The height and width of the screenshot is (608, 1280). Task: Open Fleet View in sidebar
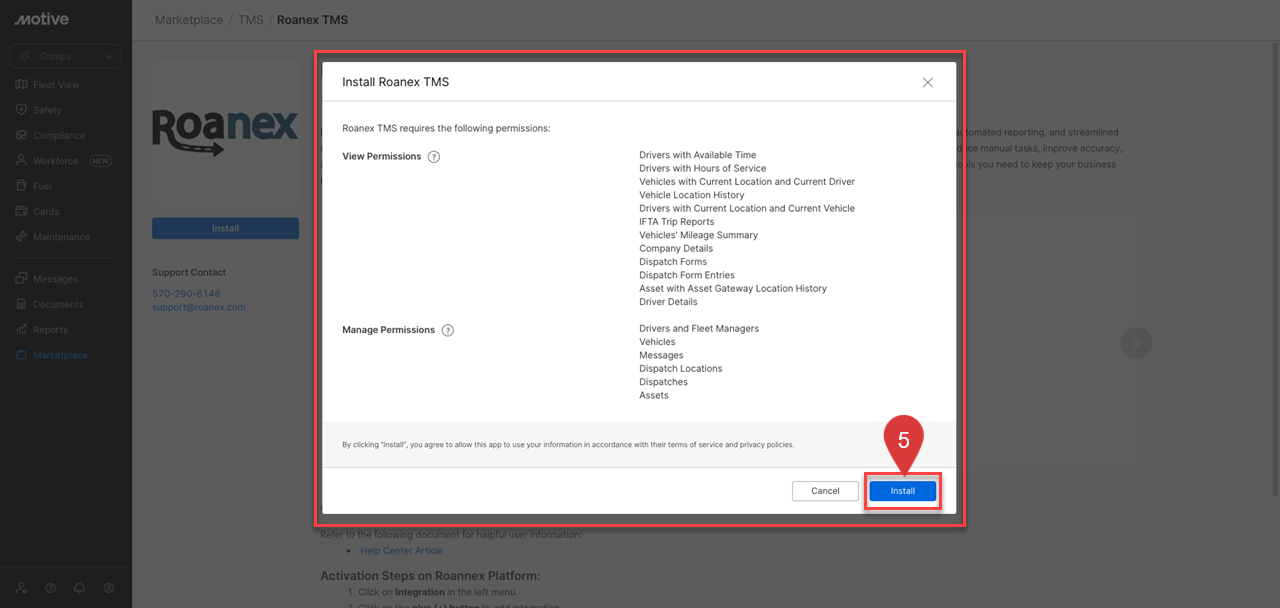tap(56, 85)
